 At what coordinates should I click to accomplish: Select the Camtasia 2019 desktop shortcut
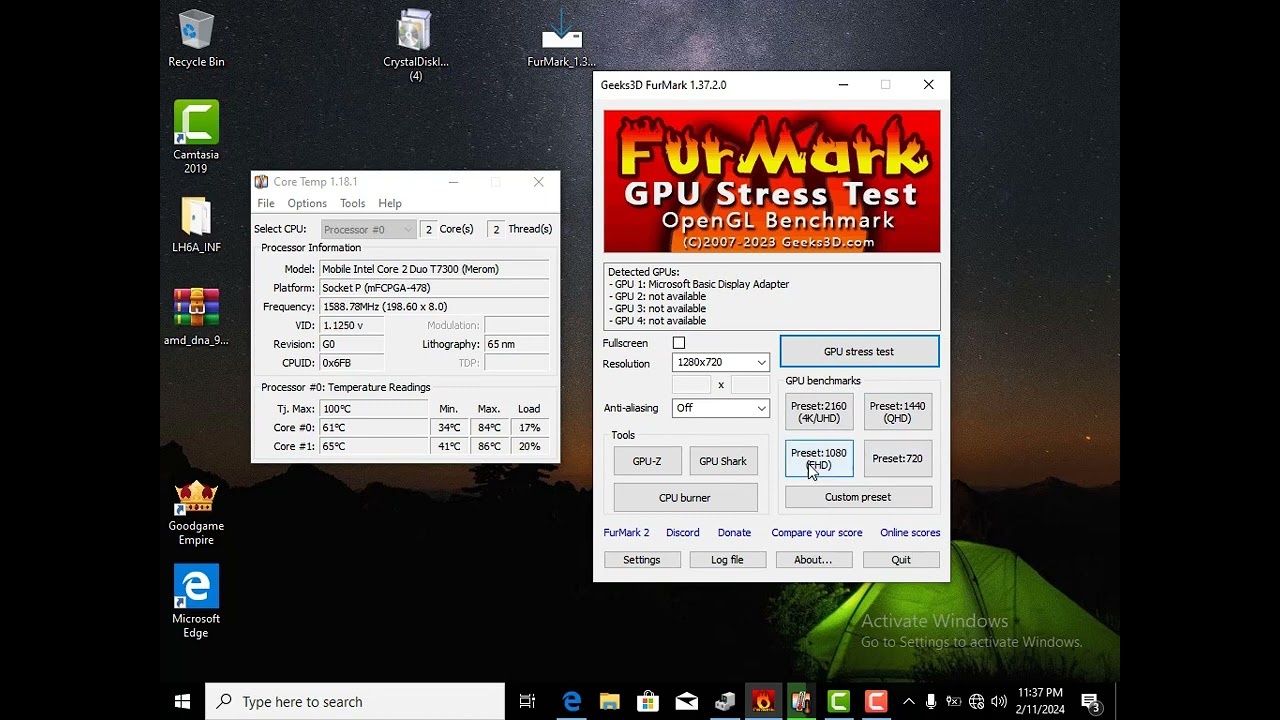click(196, 137)
